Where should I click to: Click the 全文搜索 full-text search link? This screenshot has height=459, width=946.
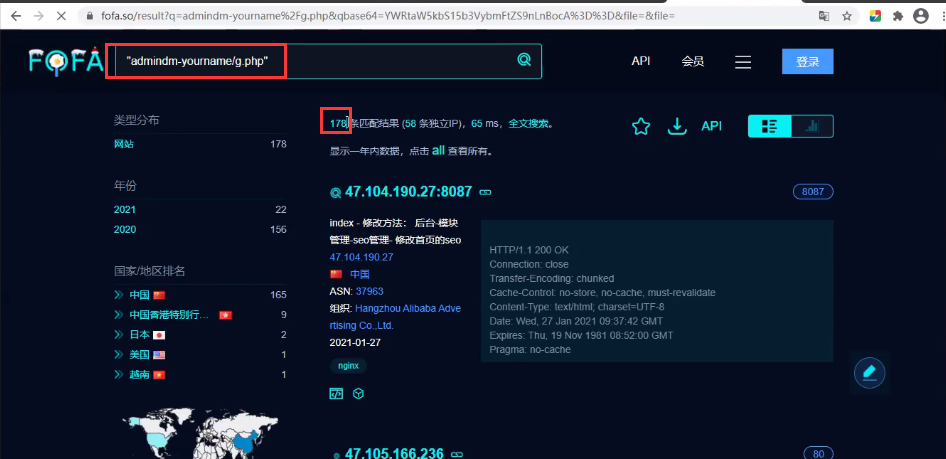[x=530, y=124]
